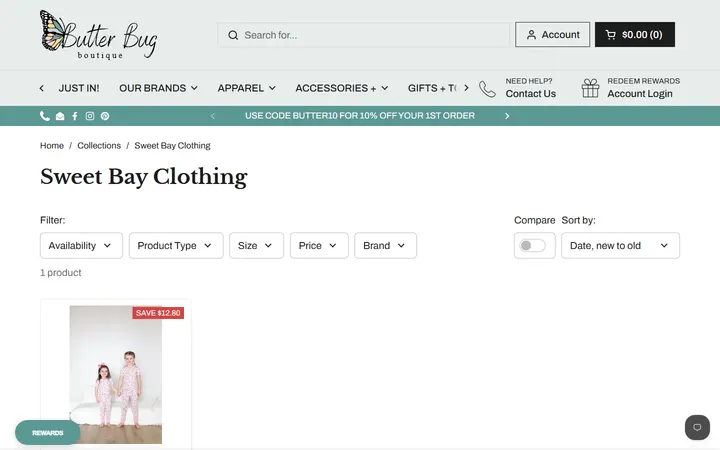Click the gift box rewards icon

[591, 88]
